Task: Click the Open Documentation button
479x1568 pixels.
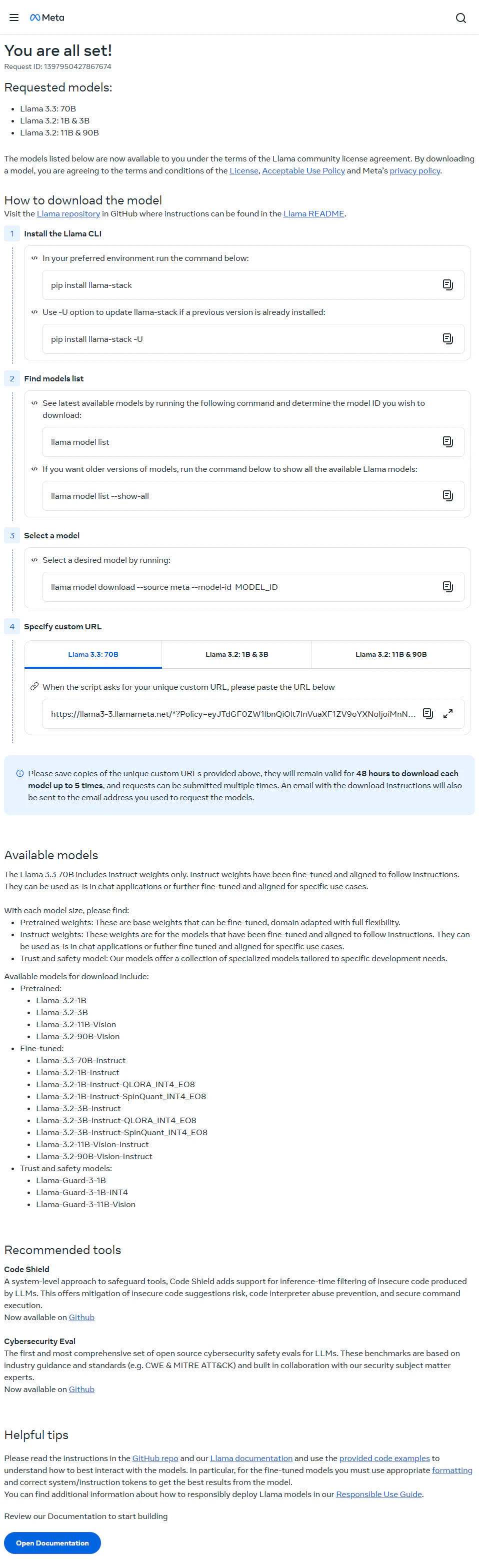Action: point(51,1543)
